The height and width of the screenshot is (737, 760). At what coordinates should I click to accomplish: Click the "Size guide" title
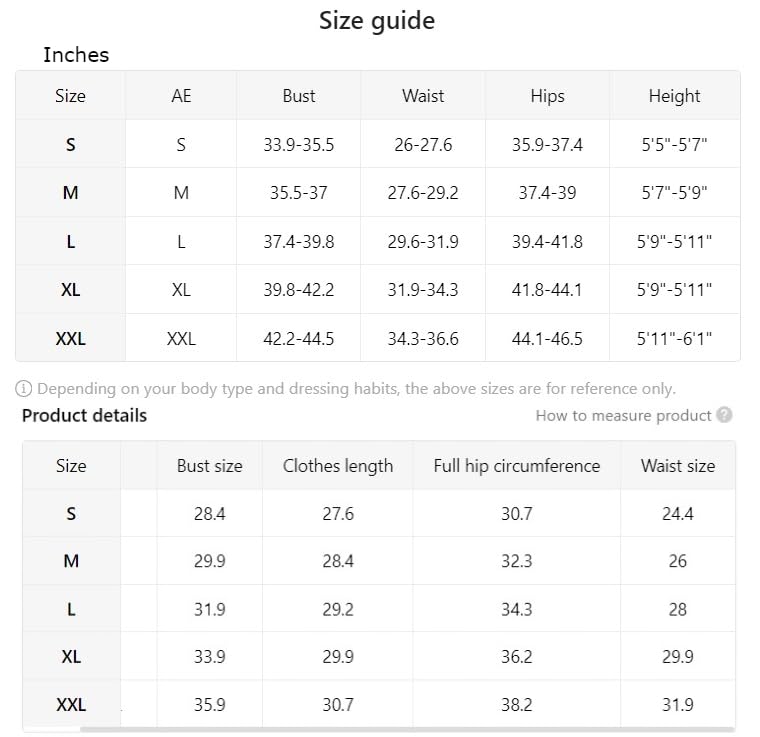[x=377, y=20]
